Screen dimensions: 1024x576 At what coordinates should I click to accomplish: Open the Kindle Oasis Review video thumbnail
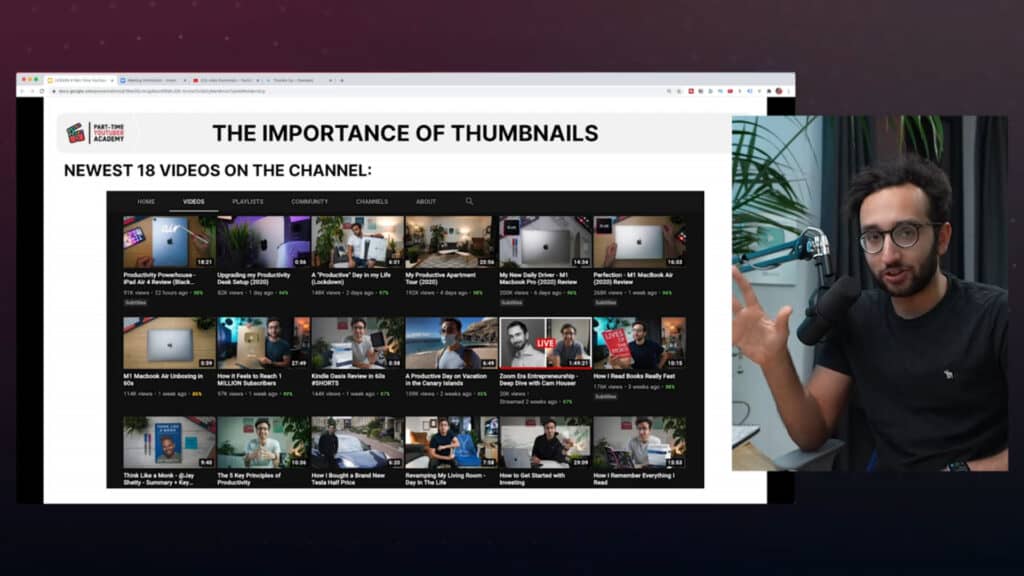[356, 343]
